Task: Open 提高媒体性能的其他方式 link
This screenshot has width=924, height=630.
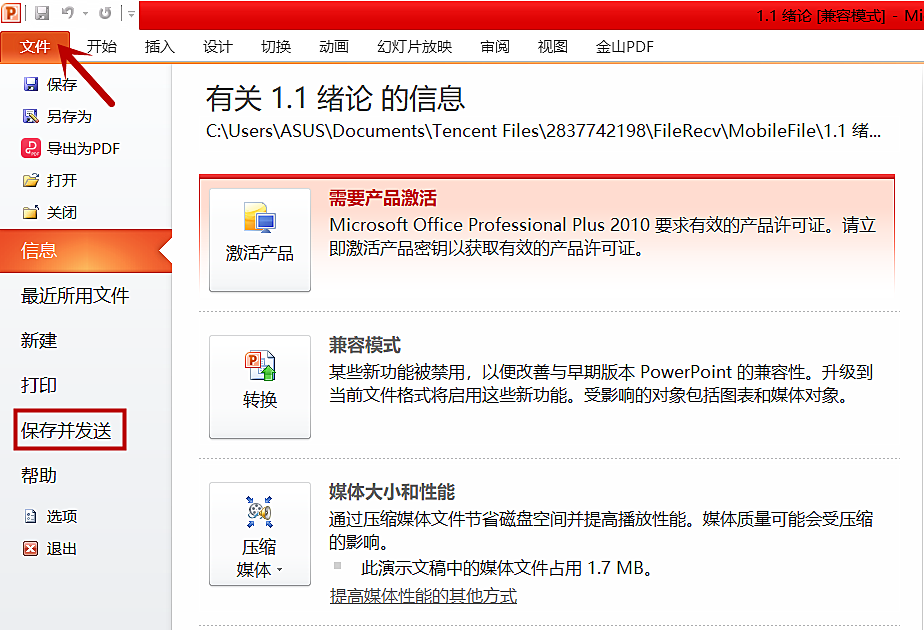Action: click(423, 596)
